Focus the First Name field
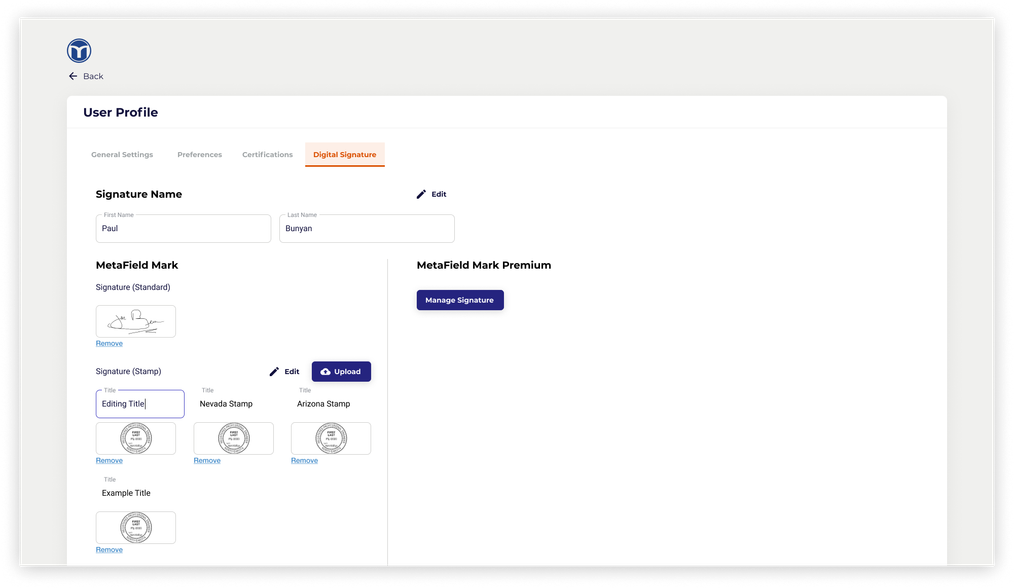 pyautogui.click(x=183, y=229)
